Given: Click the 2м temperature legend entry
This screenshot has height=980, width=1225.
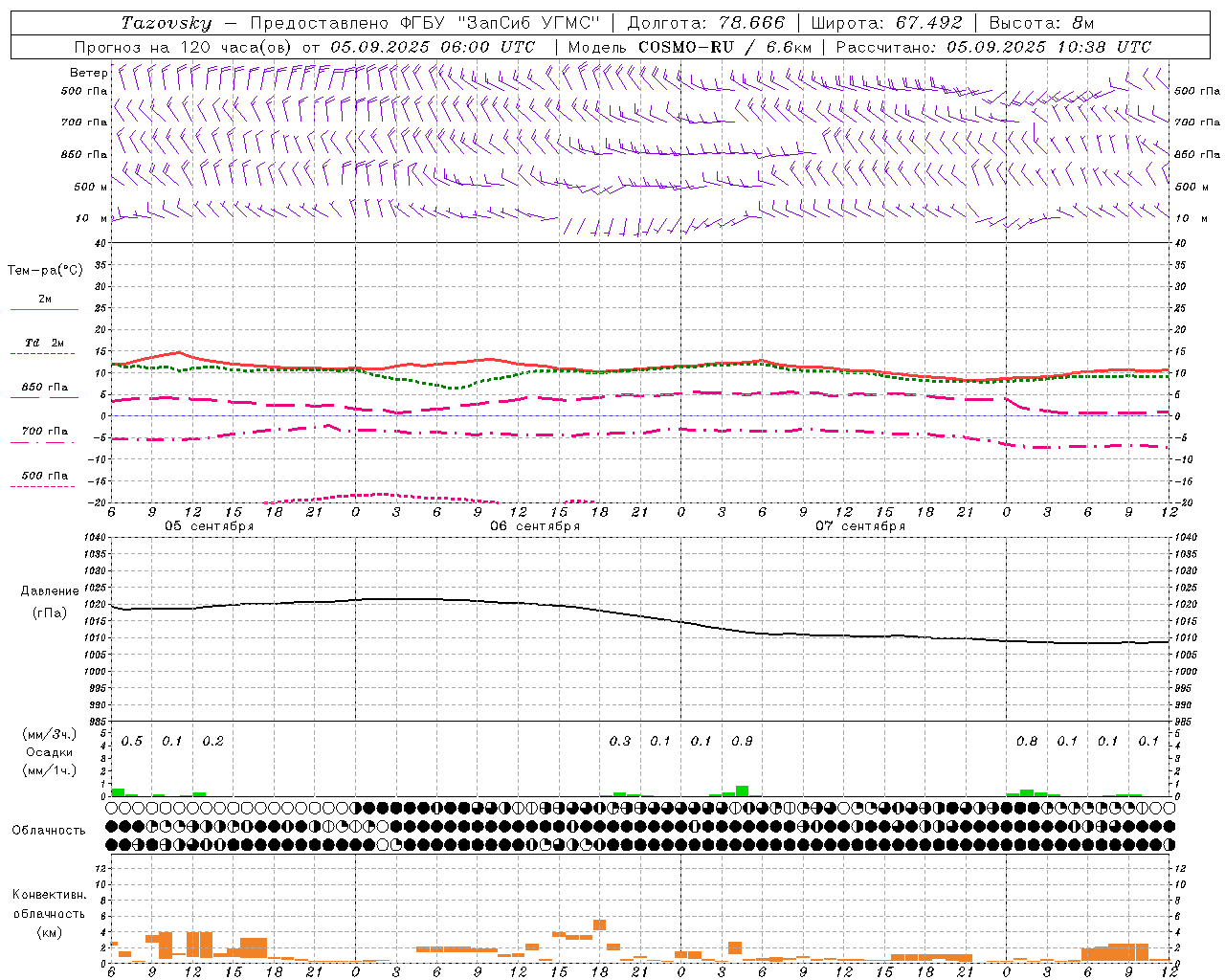Looking at the screenshot, I should click(45, 299).
